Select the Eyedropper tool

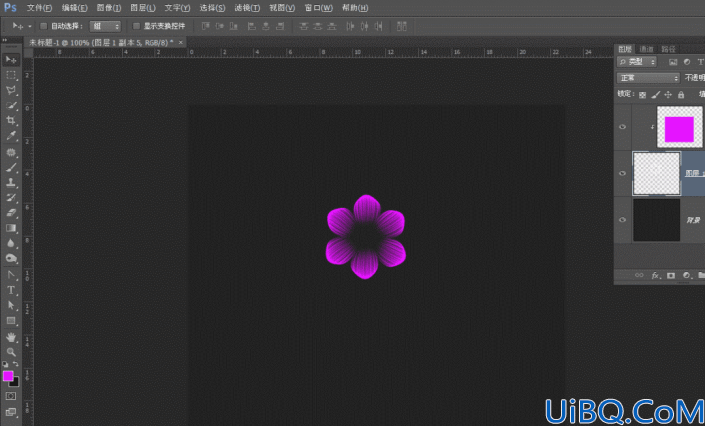(11, 136)
